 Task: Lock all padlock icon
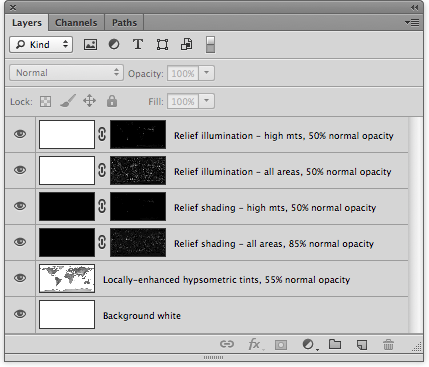[112, 101]
